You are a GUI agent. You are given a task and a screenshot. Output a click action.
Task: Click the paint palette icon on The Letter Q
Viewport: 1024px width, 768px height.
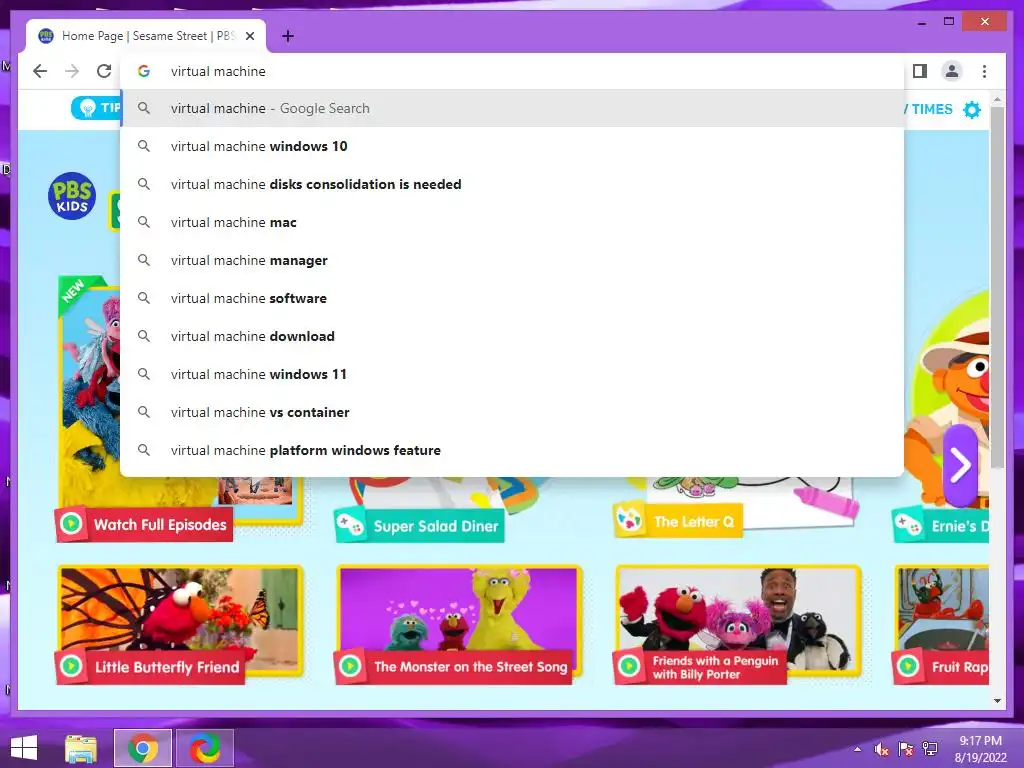[x=629, y=520]
